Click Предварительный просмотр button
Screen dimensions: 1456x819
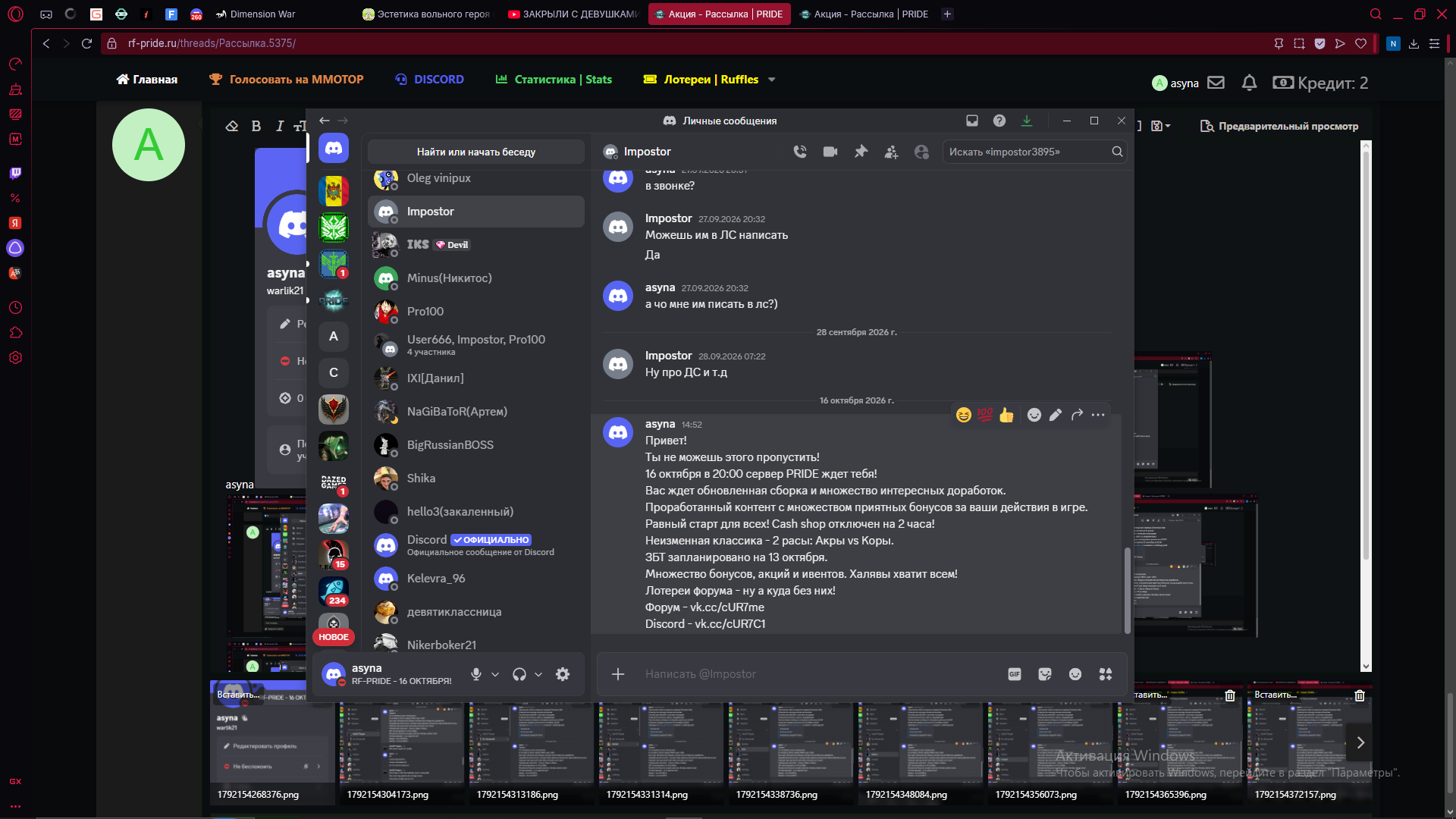click(1279, 126)
